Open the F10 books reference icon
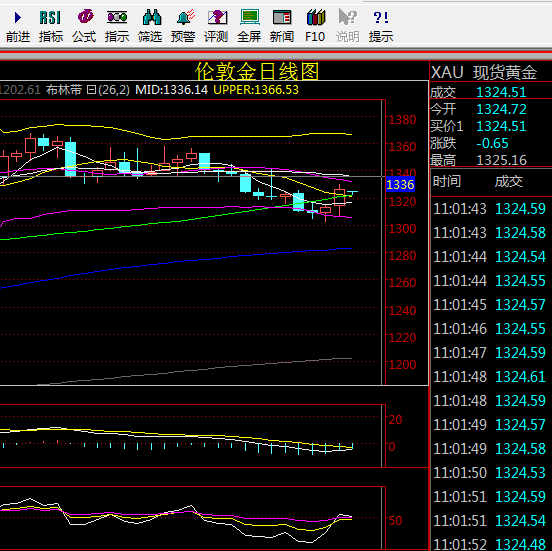The height and width of the screenshot is (551, 552). tap(315, 26)
